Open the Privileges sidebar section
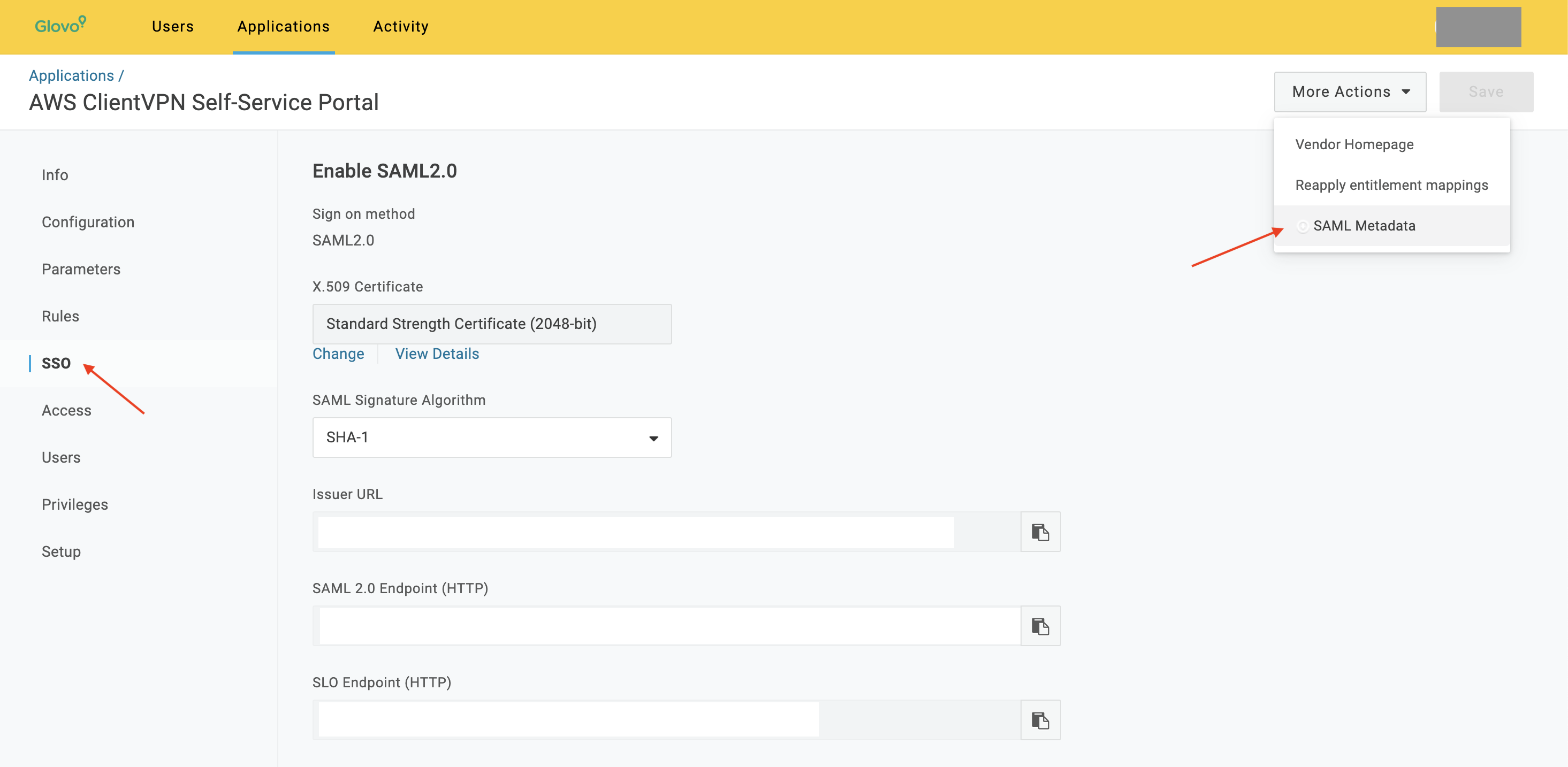The height and width of the screenshot is (767, 1568). pyautogui.click(x=74, y=504)
